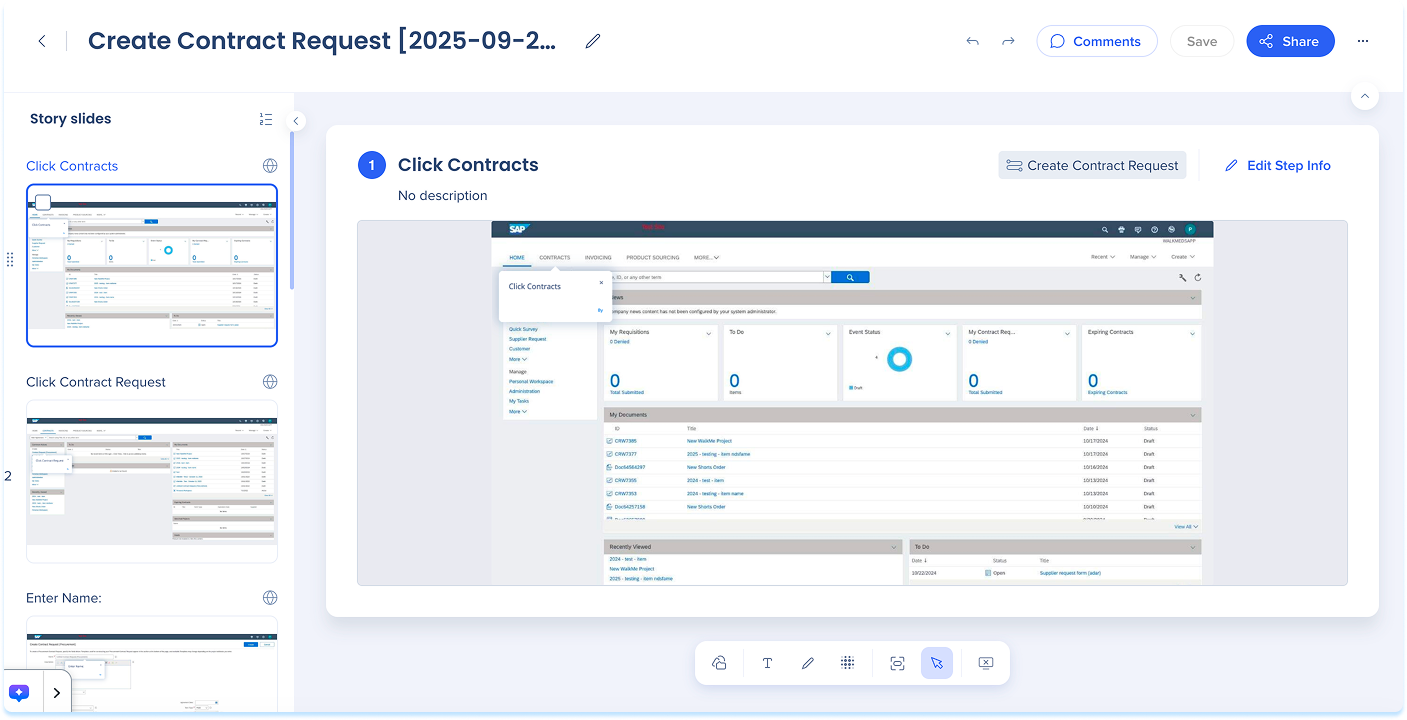Edit story title with pencil icon
The image size is (1407, 720).
coord(593,41)
